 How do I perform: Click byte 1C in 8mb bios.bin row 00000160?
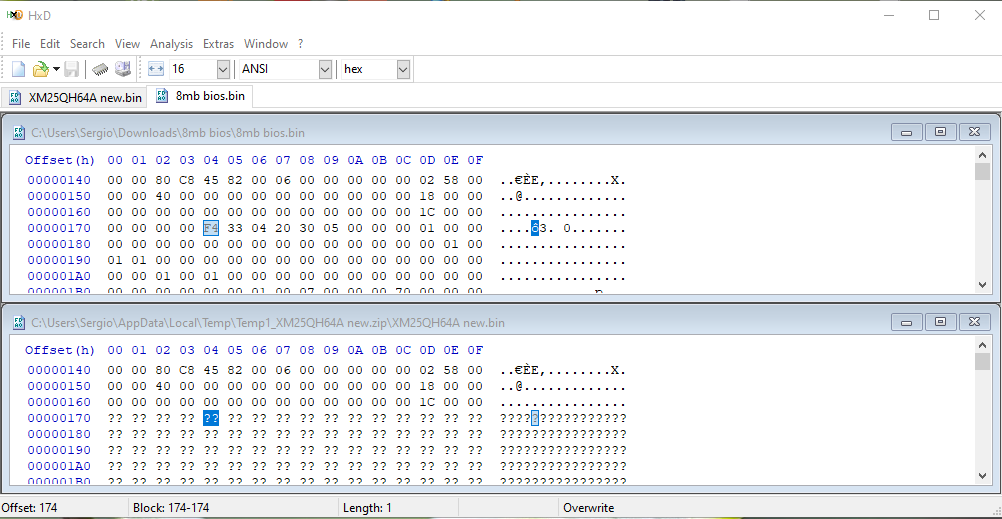tap(427, 212)
